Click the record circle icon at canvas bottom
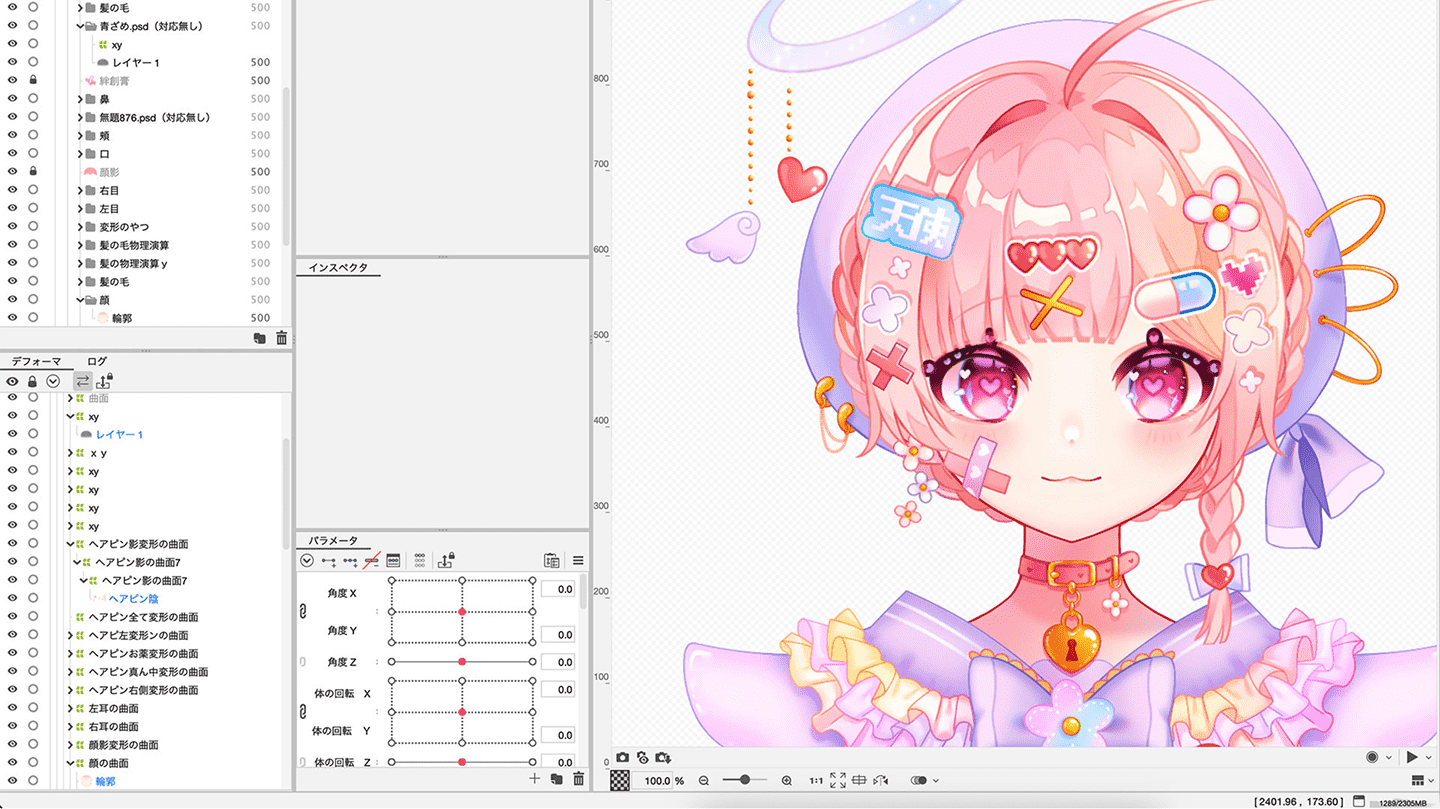1440x809 pixels. pos(1372,758)
